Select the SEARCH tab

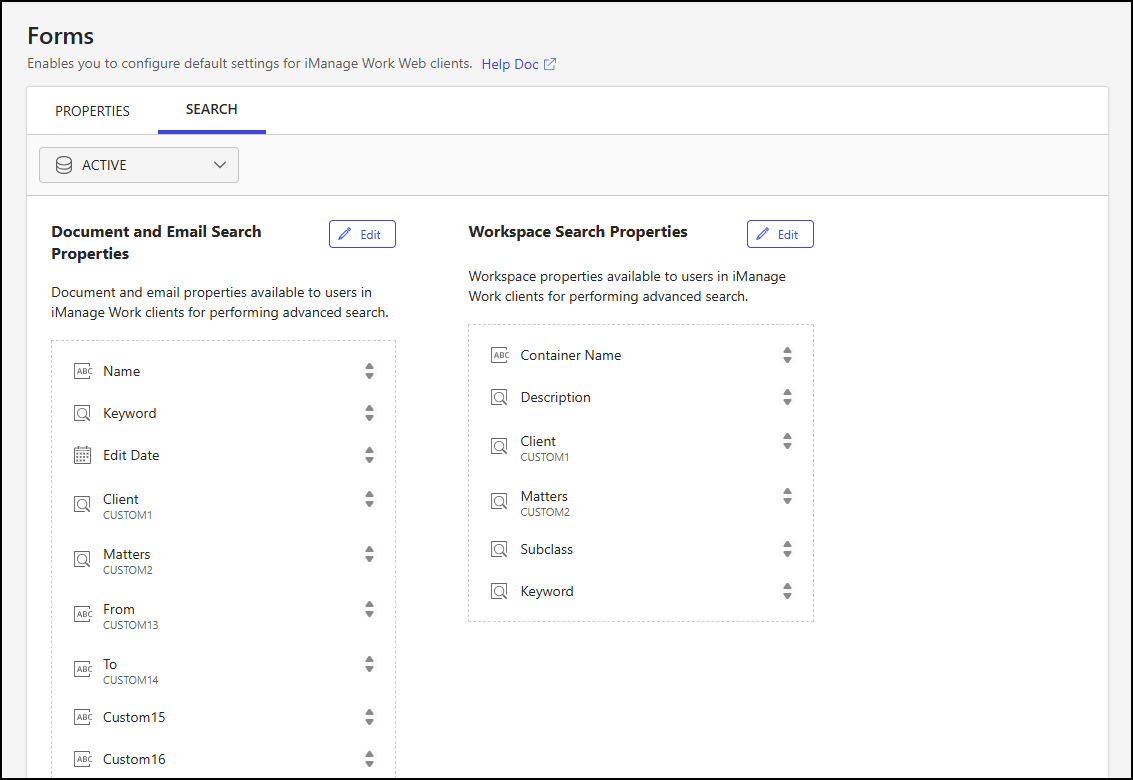pos(211,110)
